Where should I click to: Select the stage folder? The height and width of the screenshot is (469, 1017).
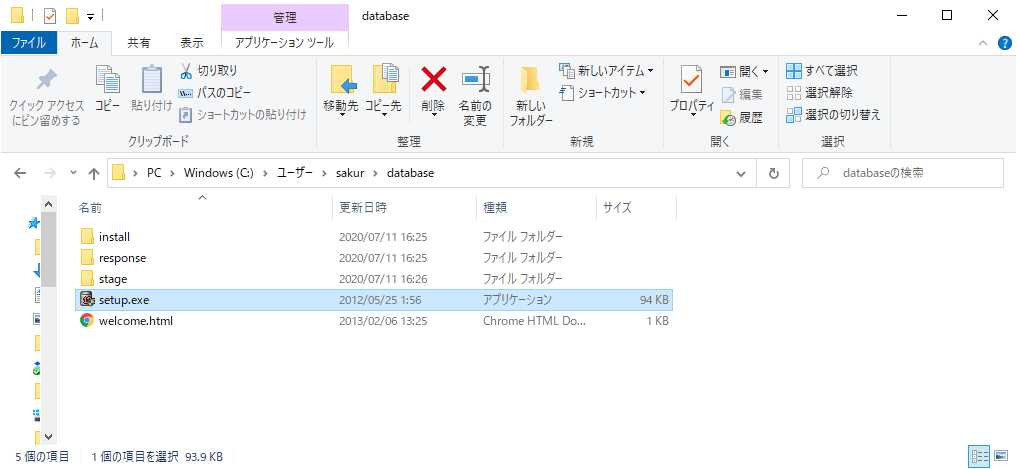coord(374,279)
